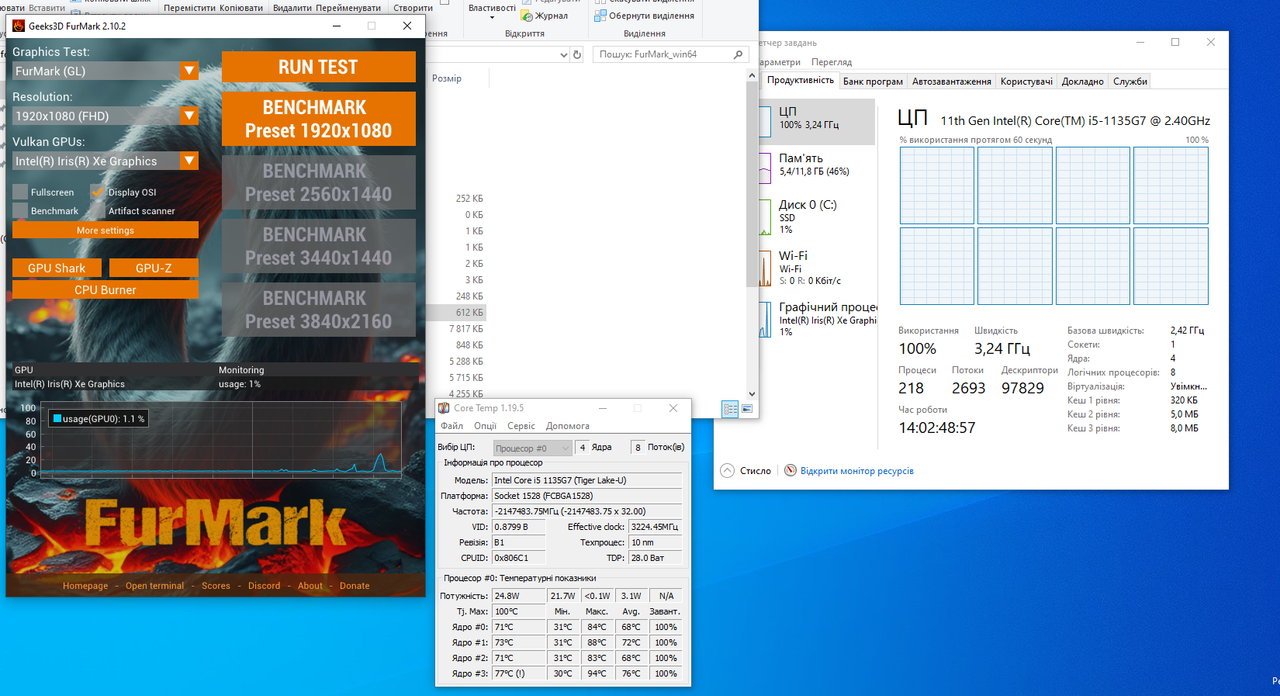Image resolution: width=1280 pixels, height=696 pixels.
Task: Click the Explorer vertical scrollbar
Action: 751,235
